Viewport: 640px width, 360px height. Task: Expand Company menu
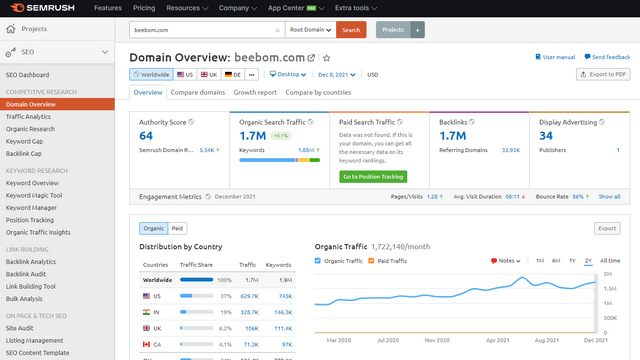point(238,8)
